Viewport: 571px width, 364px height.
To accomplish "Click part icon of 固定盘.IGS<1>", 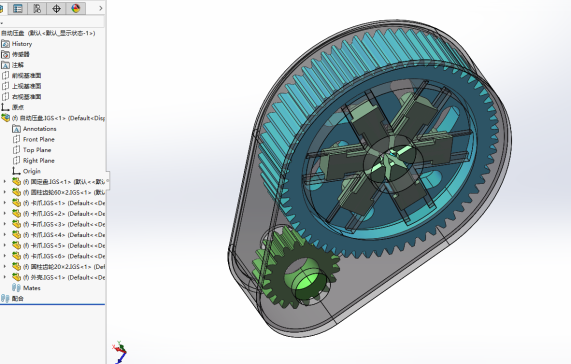I will pyautogui.click(x=16, y=181).
